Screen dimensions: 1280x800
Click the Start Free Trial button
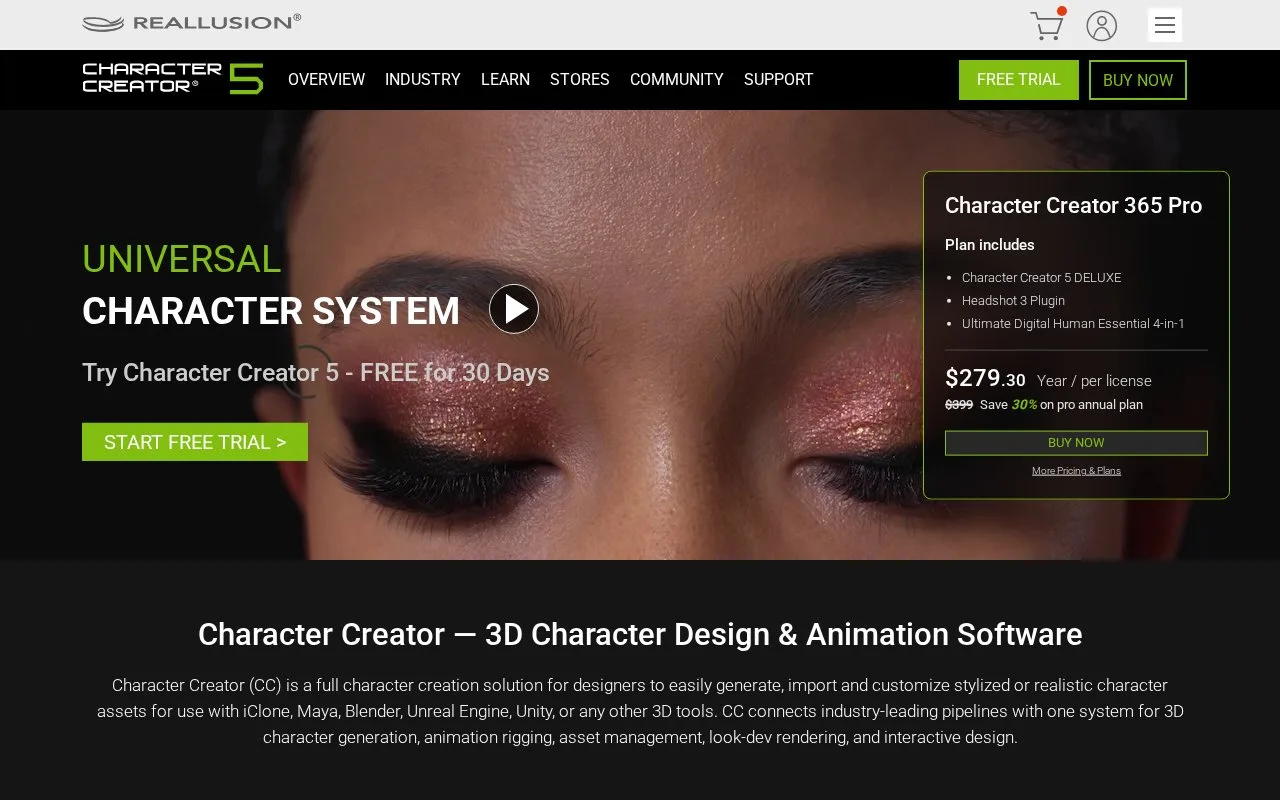pos(195,442)
